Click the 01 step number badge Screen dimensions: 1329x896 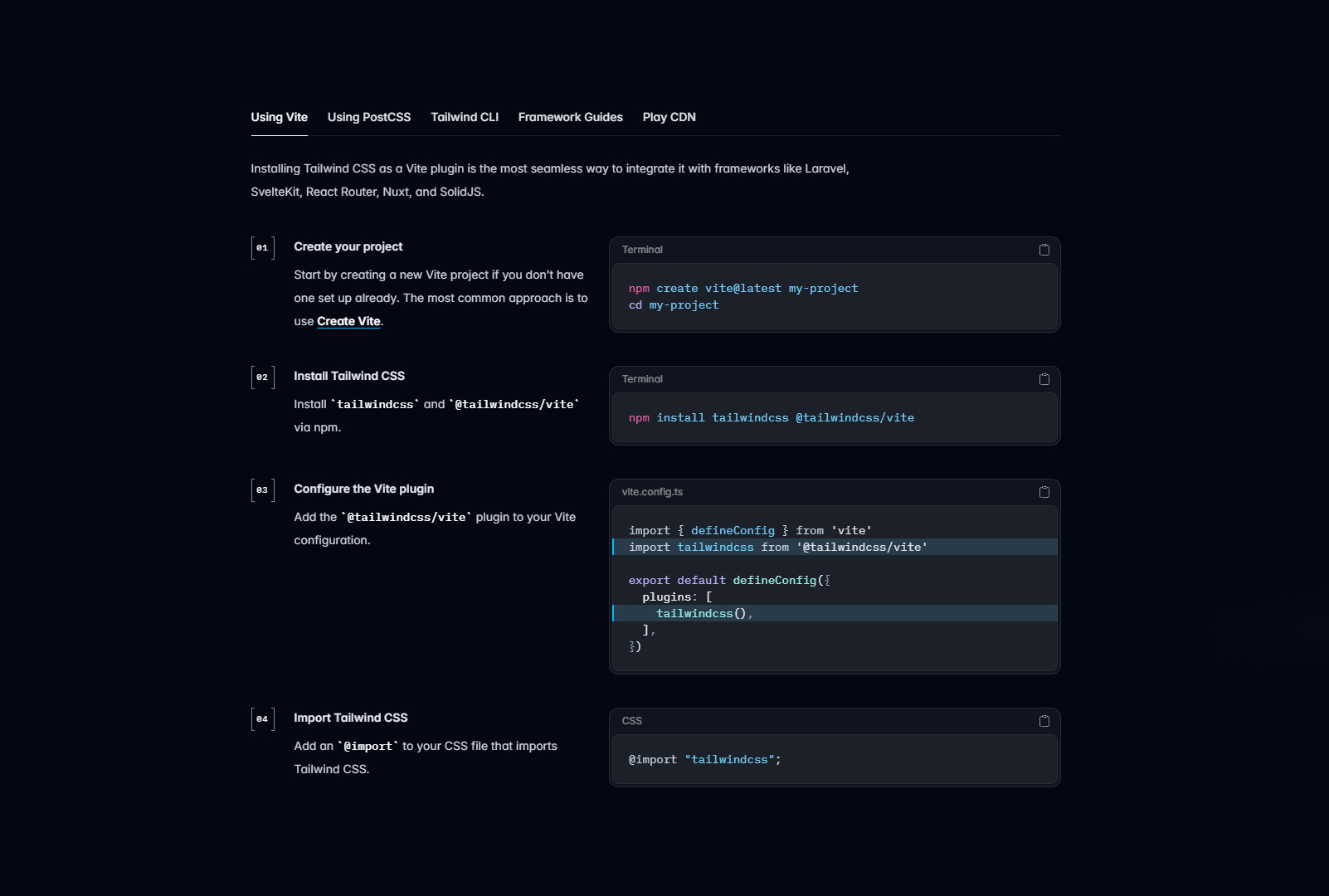[262, 248]
